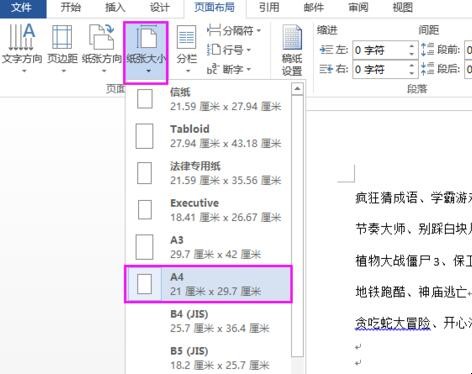The image size is (472, 374).
Task: Open the Line Numbers (行号) dropdown
Action: 229,50
